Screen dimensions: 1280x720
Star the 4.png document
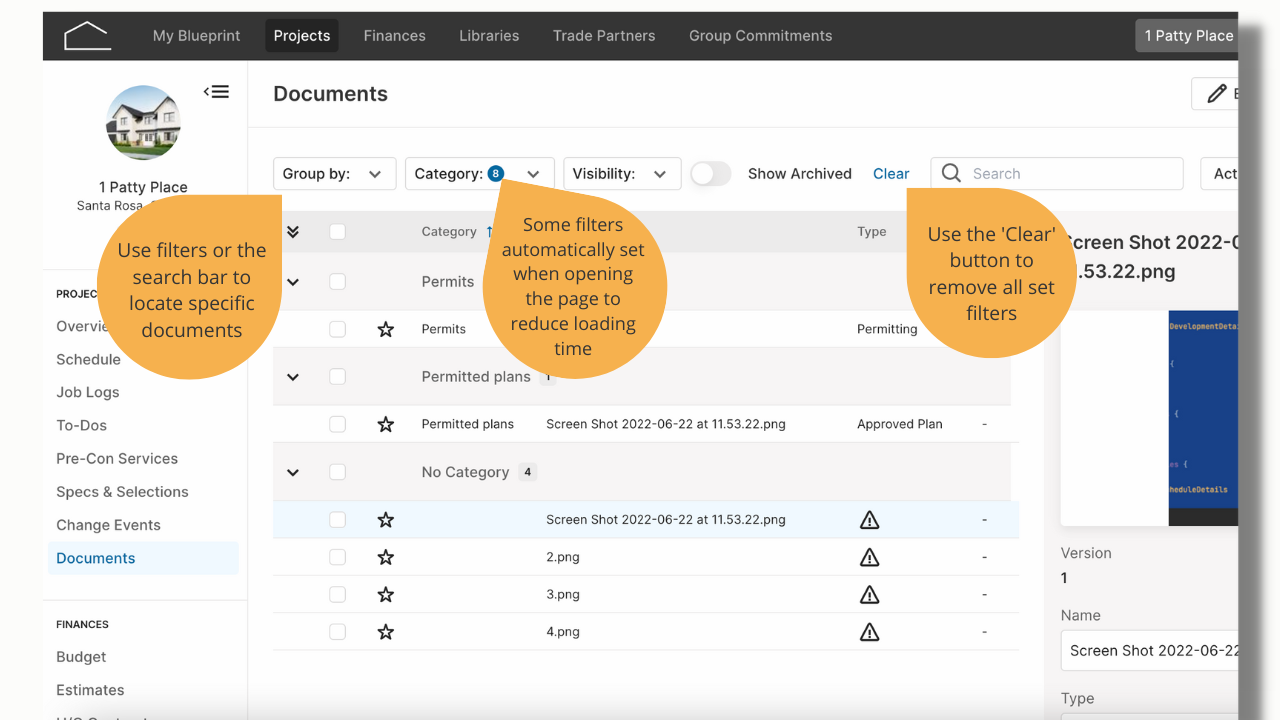pyautogui.click(x=386, y=632)
